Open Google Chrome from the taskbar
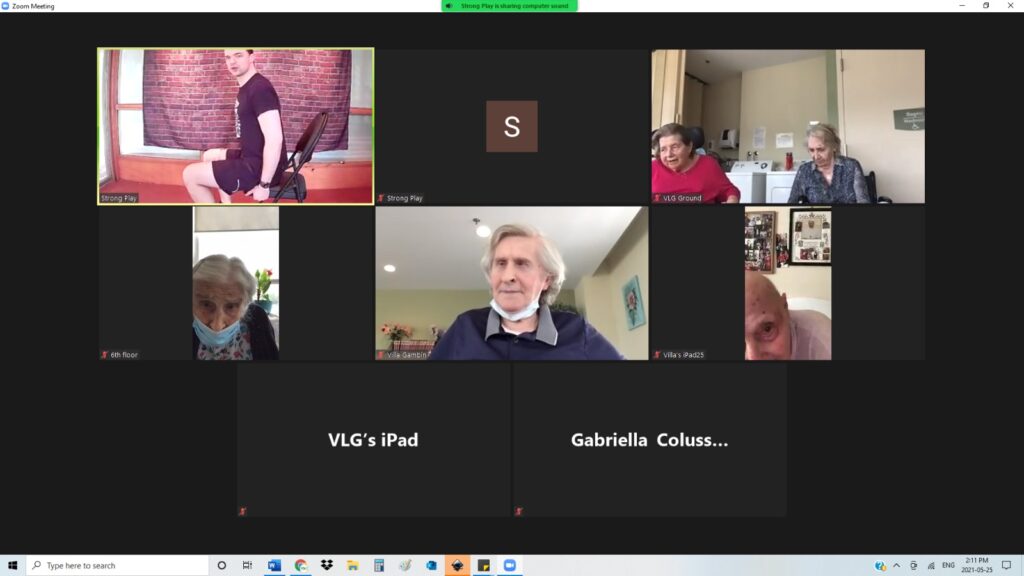The image size is (1024, 576). point(301,565)
